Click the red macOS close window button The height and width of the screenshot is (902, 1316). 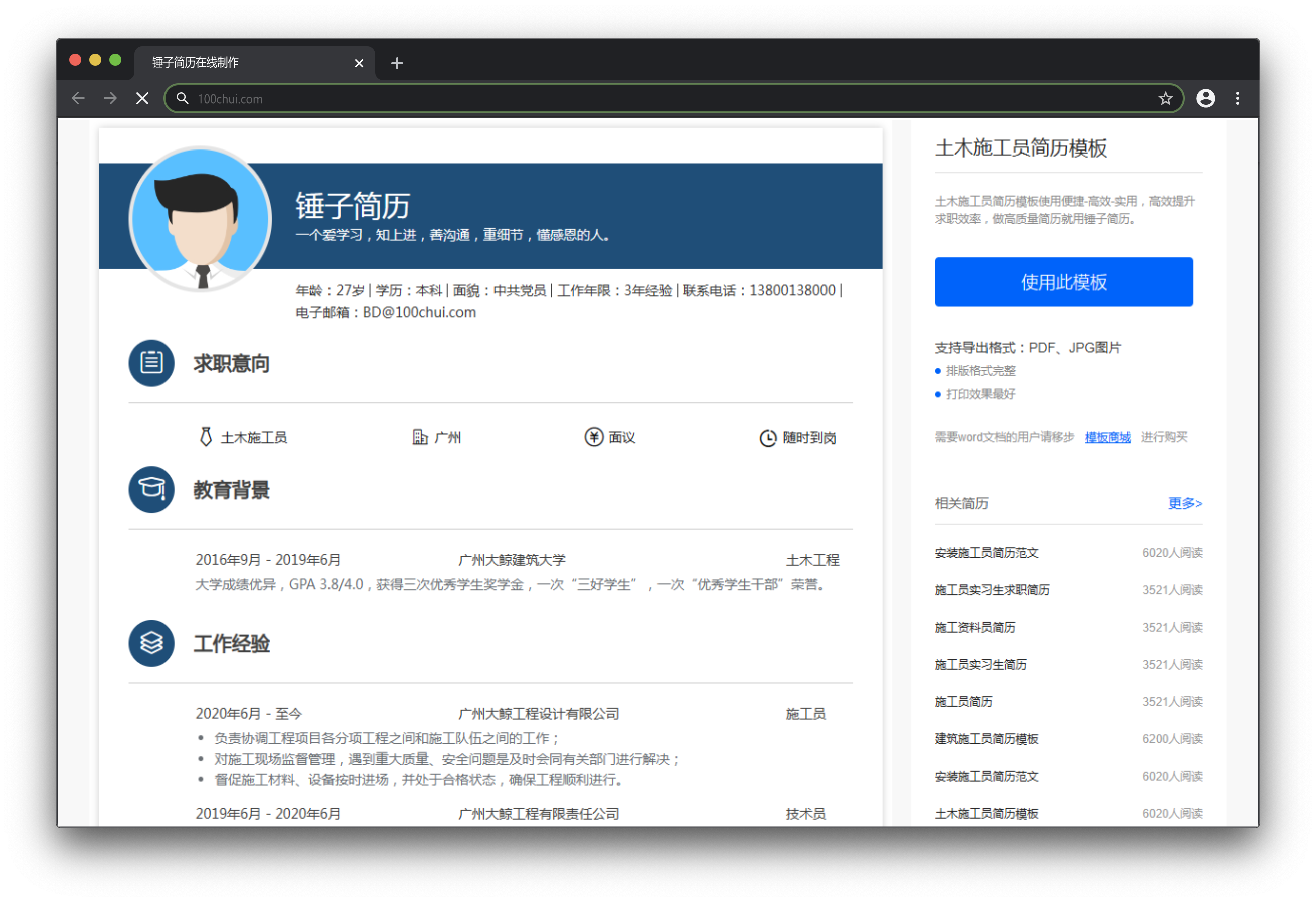click(75, 60)
